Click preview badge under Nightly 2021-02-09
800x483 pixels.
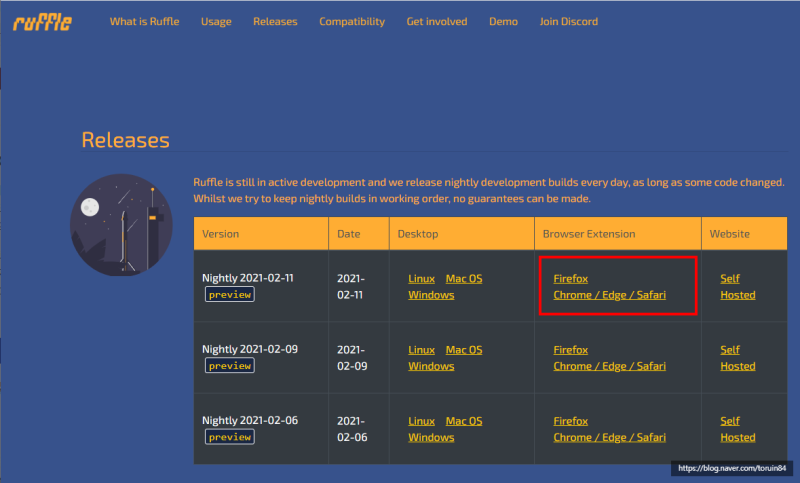[230, 366]
